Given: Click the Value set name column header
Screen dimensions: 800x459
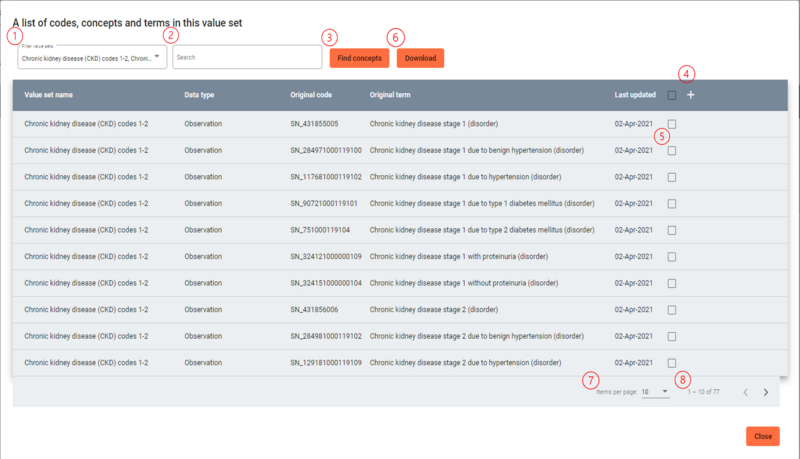Looking at the screenshot, I should point(48,95).
